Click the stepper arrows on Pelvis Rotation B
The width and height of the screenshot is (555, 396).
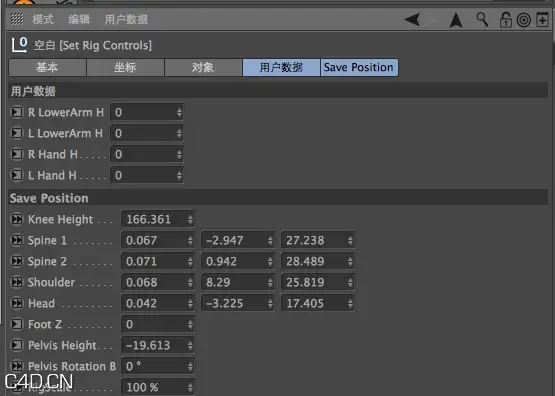190,366
